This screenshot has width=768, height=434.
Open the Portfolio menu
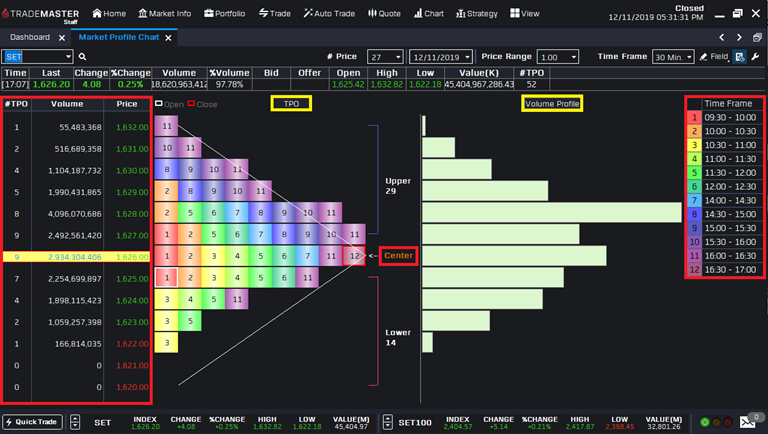pos(224,13)
